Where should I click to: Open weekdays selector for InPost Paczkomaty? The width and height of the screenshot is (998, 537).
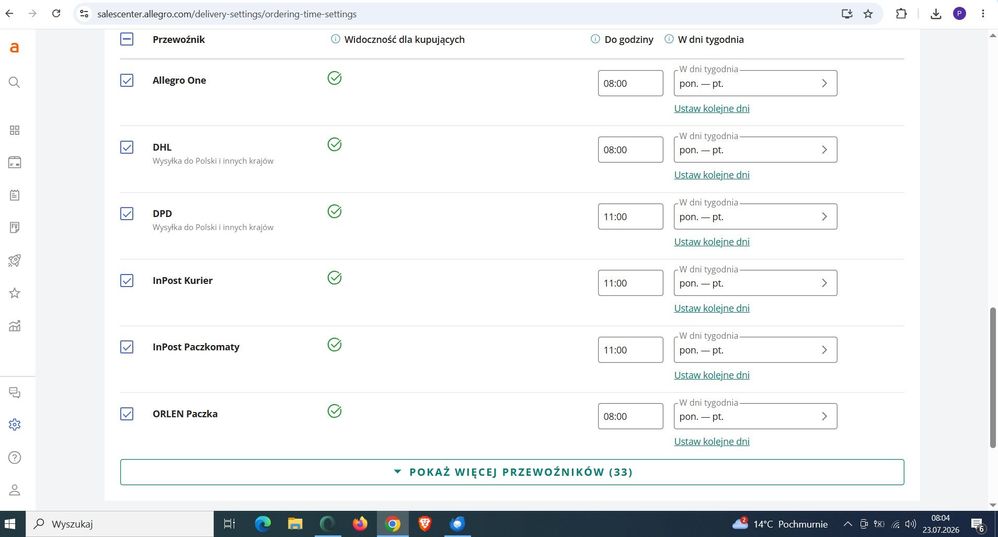click(756, 350)
